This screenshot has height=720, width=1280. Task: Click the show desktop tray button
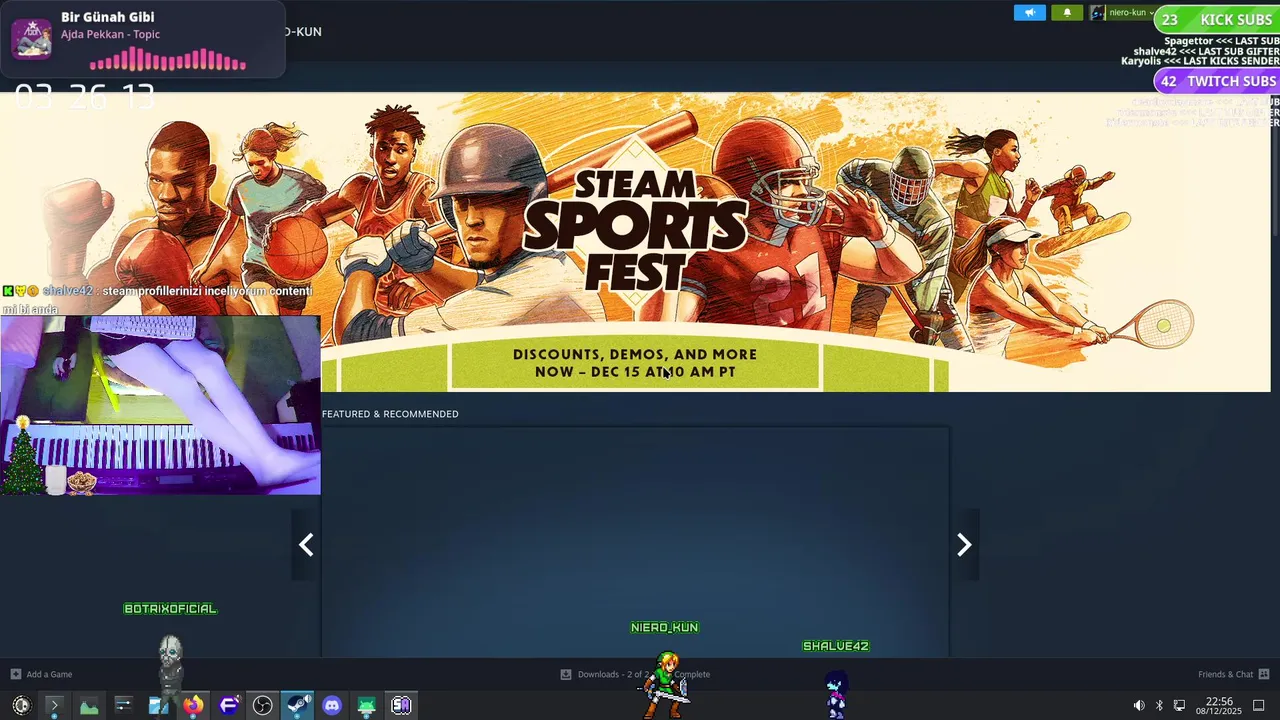click(x=1259, y=705)
